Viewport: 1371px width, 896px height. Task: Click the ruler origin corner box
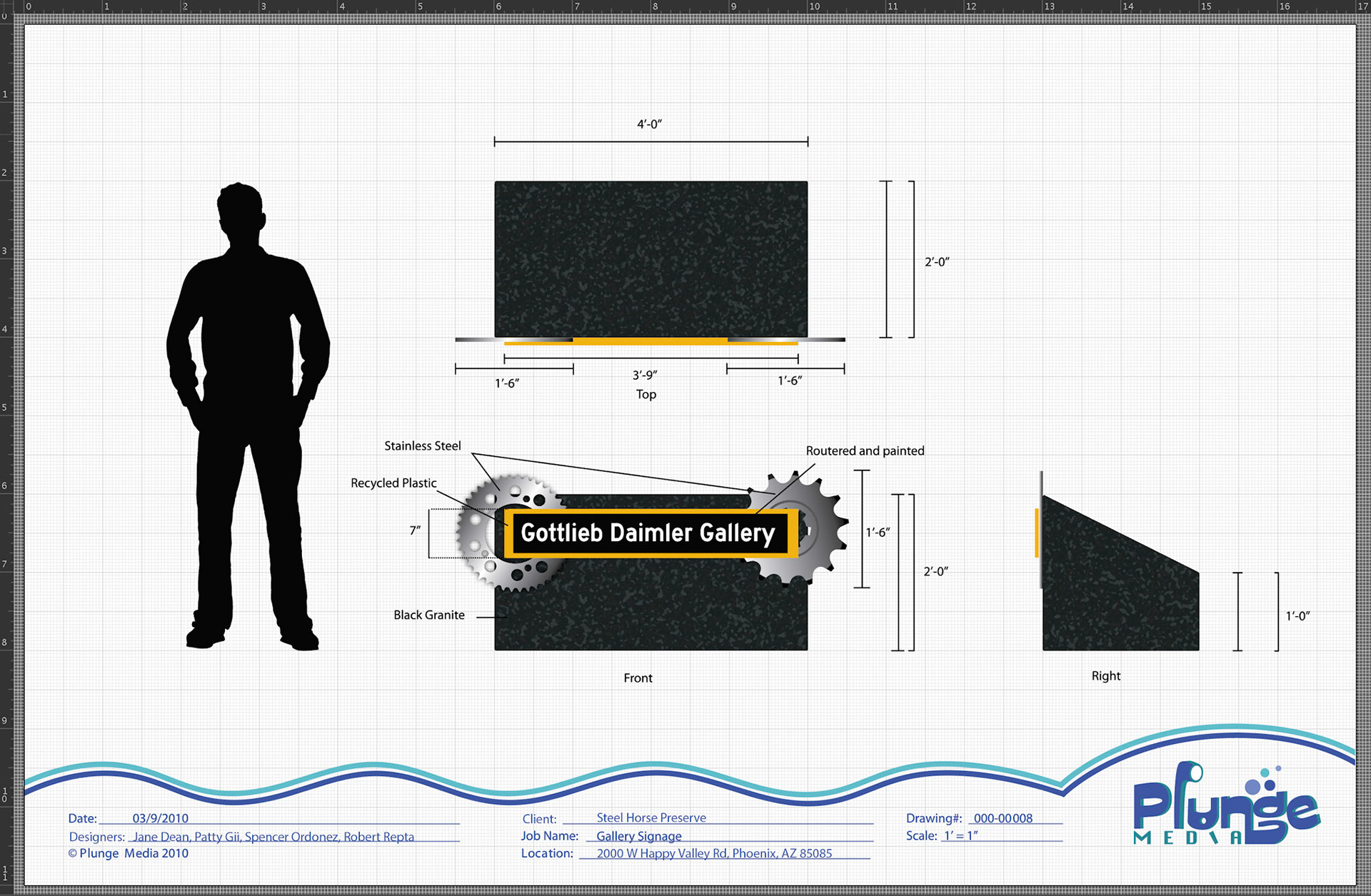(x=6, y=6)
